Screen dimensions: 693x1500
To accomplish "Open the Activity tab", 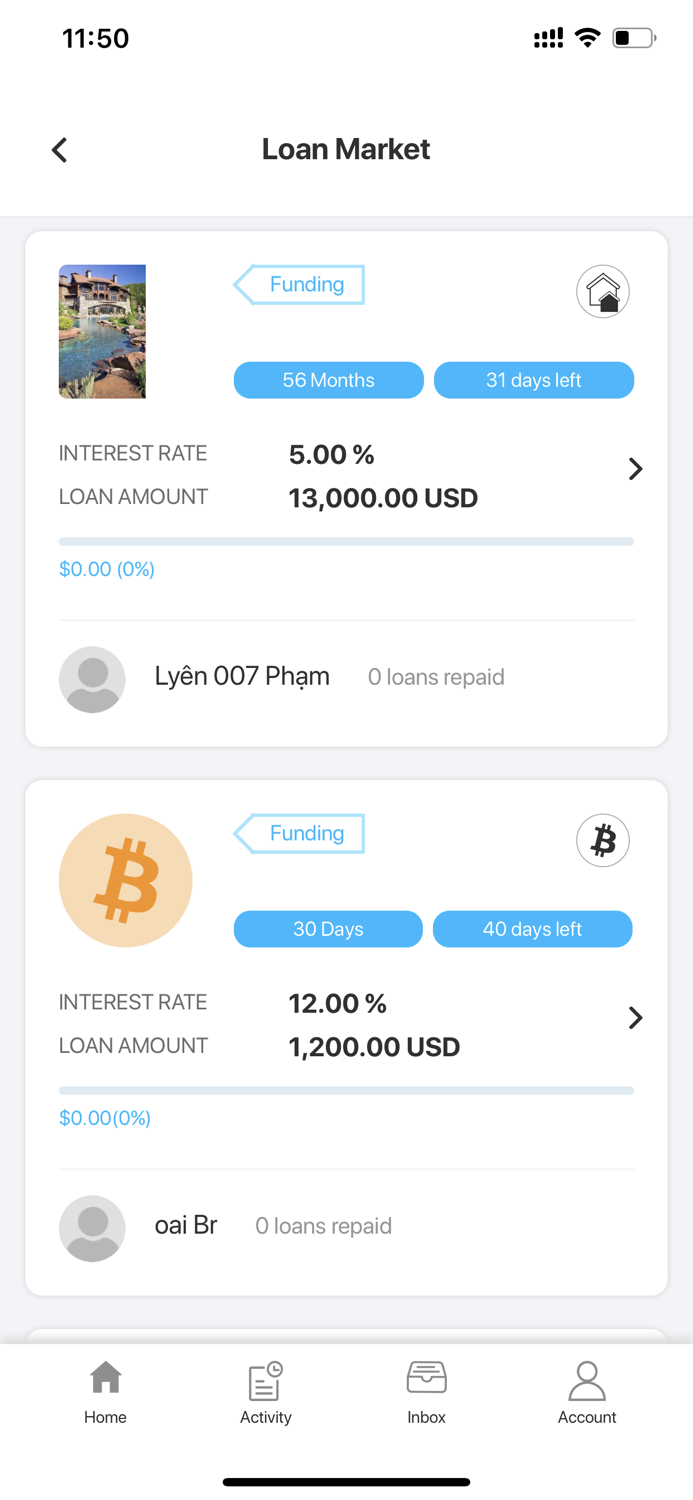I will tap(265, 1390).
